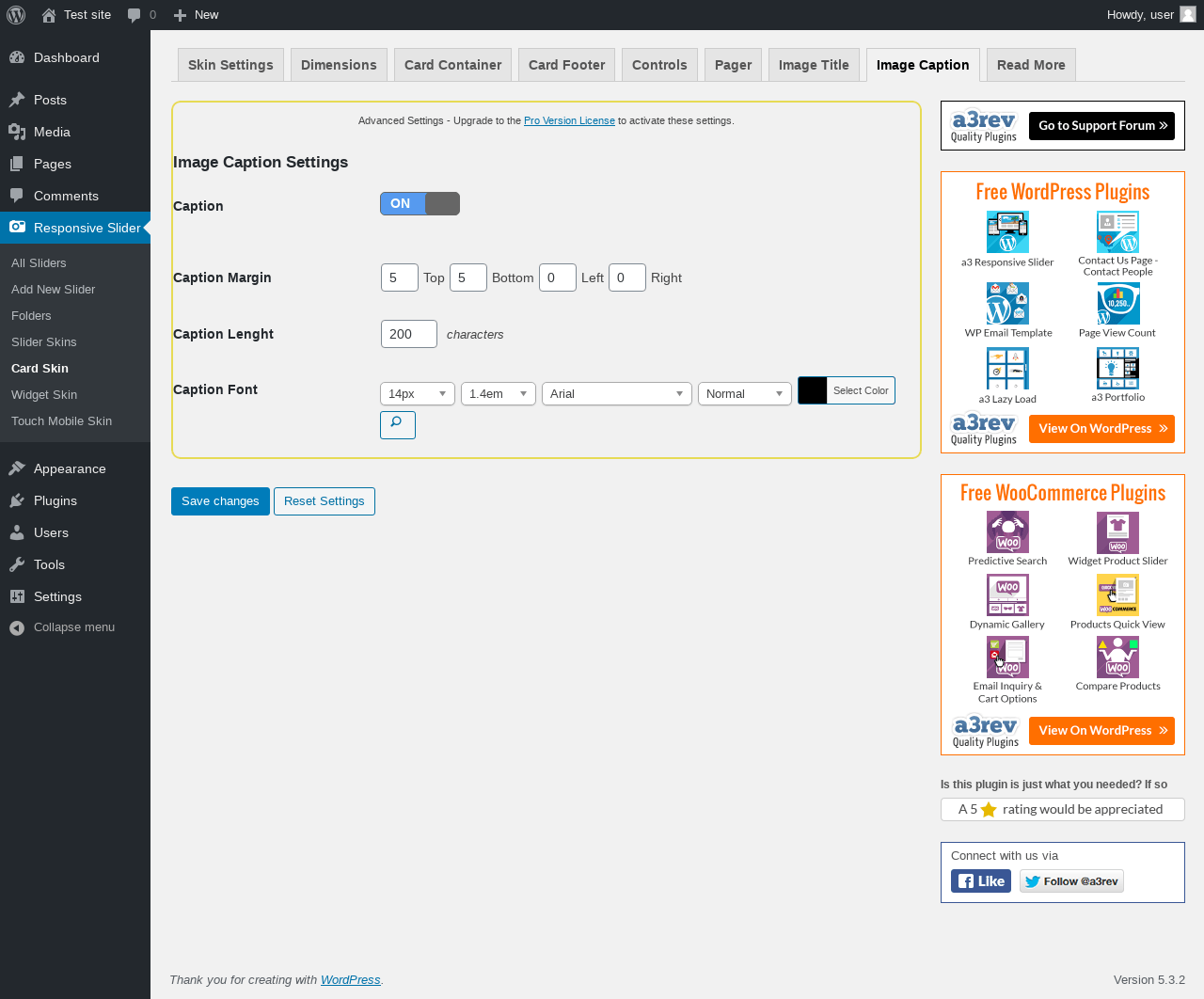Viewport: 1204px width, 999px height.
Task: Open the Products Quick View icon
Action: (1117, 595)
